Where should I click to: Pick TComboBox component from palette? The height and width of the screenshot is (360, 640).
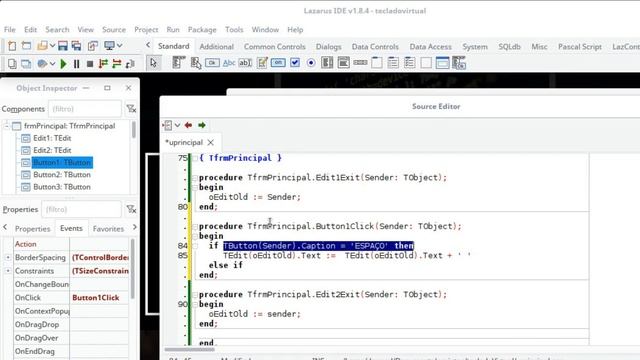[x=344, y=63]
